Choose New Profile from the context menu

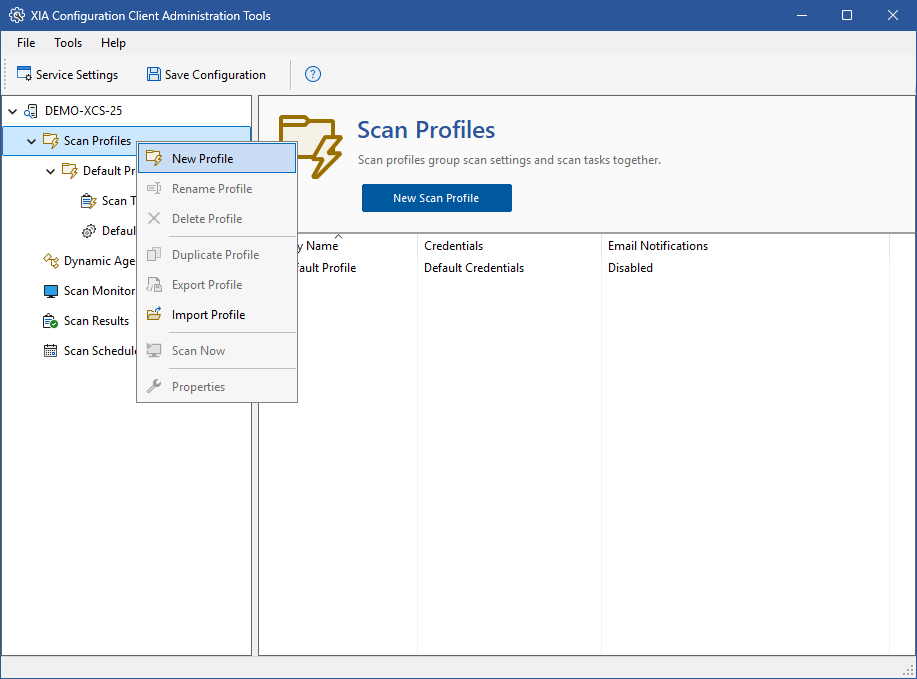202,159
